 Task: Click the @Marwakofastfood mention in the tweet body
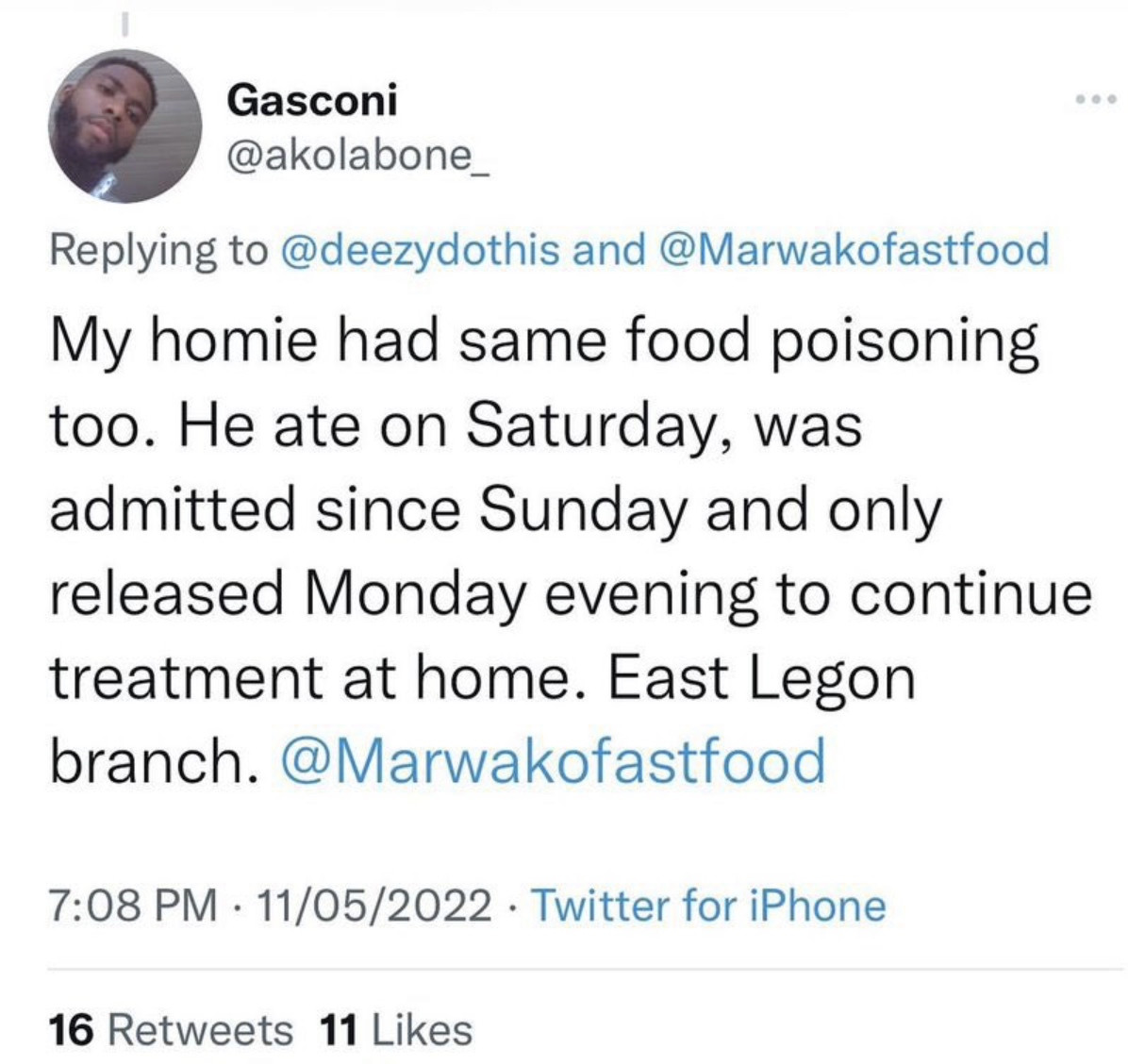[553, 761]
